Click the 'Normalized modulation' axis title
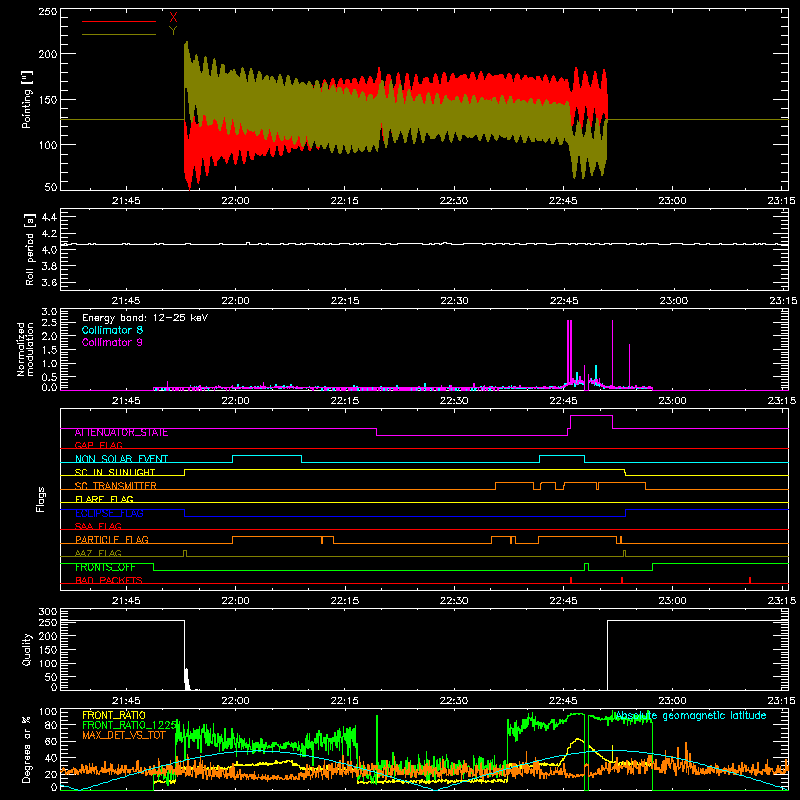This screenshot has width=800, height=800. click(x=25, y=349)
